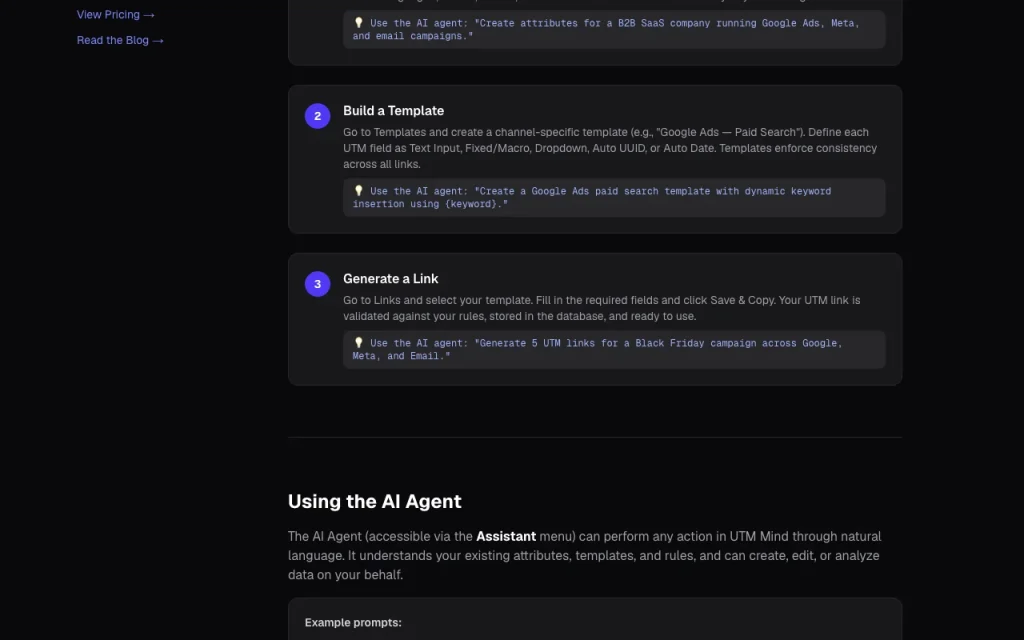Click the Generate a Link description paragraph
This screenshot has width=1024, height=640.
tap(601, 308)
